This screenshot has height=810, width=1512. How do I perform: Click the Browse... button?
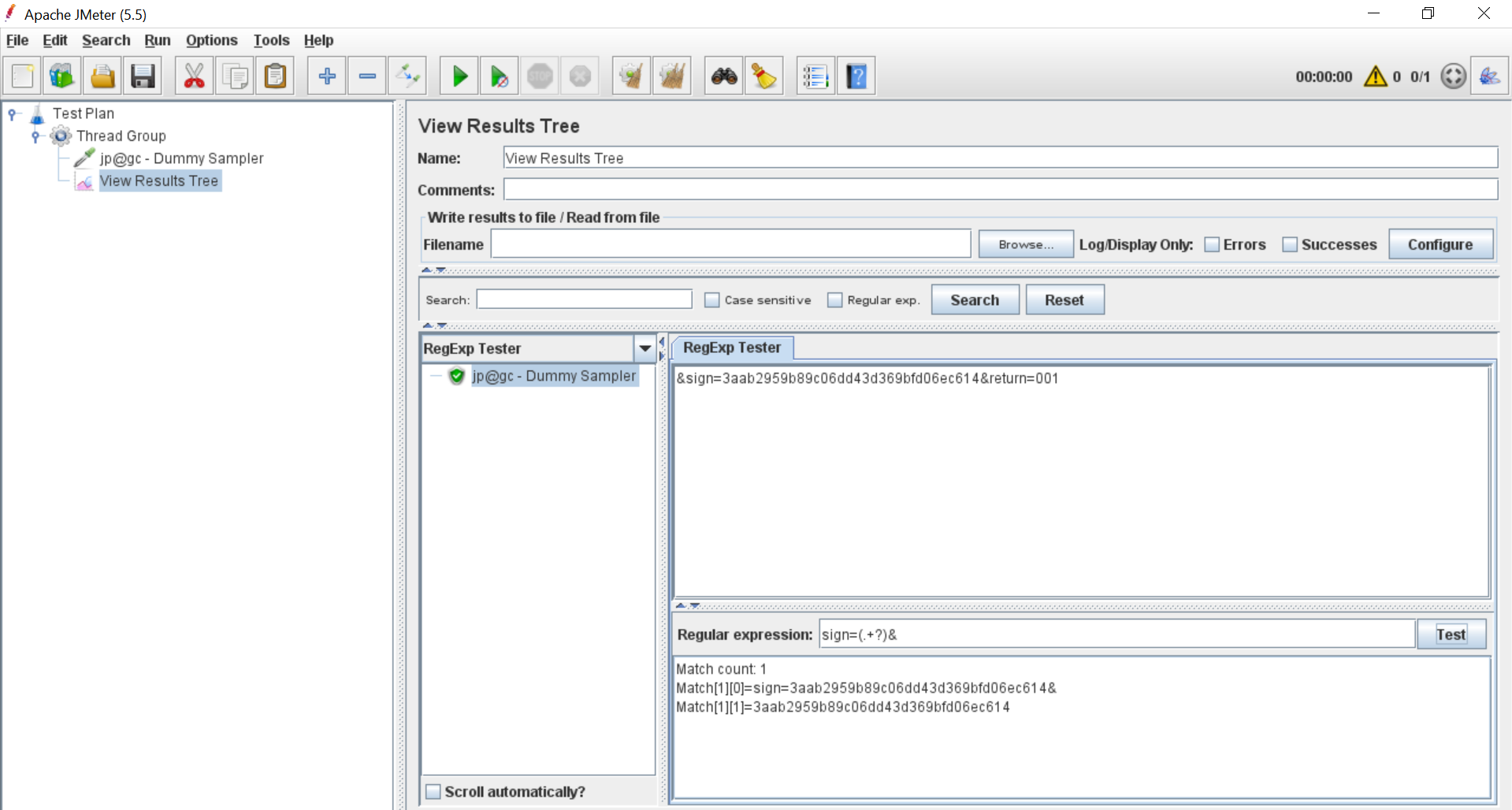point(1026,244)
